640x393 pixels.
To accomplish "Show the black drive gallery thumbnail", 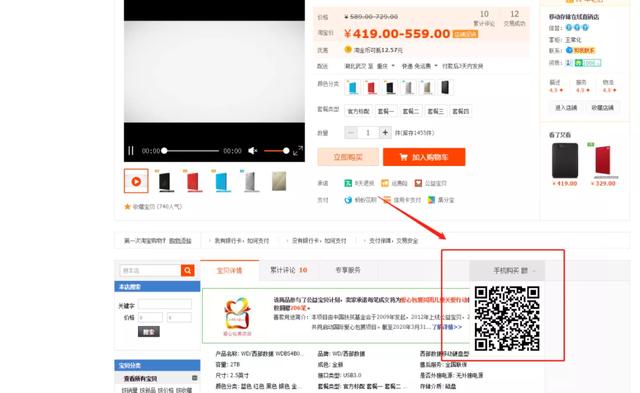I will [x=165, y=181].
